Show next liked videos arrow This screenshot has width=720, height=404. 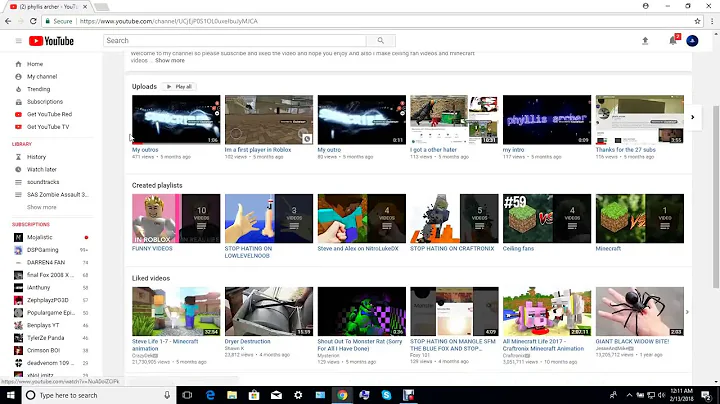coord(687,312)
